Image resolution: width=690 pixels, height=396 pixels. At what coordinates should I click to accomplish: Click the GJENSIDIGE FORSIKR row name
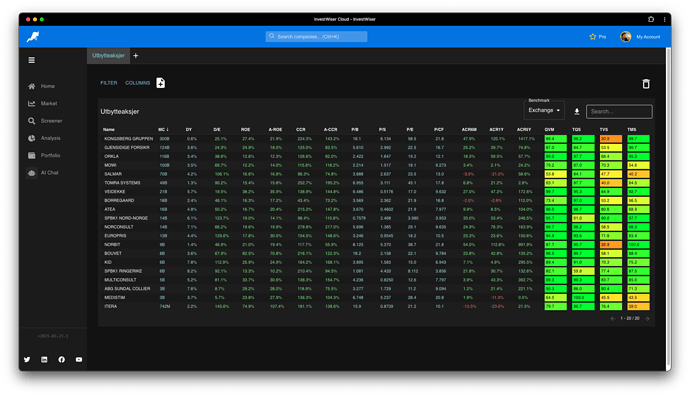[x=127, y=147]
